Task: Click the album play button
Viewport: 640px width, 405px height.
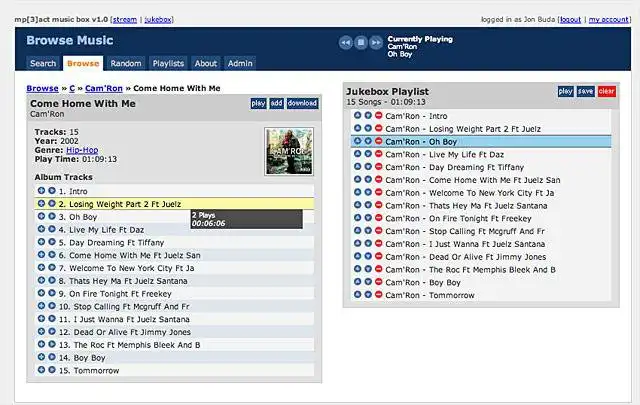Action: [x=258, y=103]
